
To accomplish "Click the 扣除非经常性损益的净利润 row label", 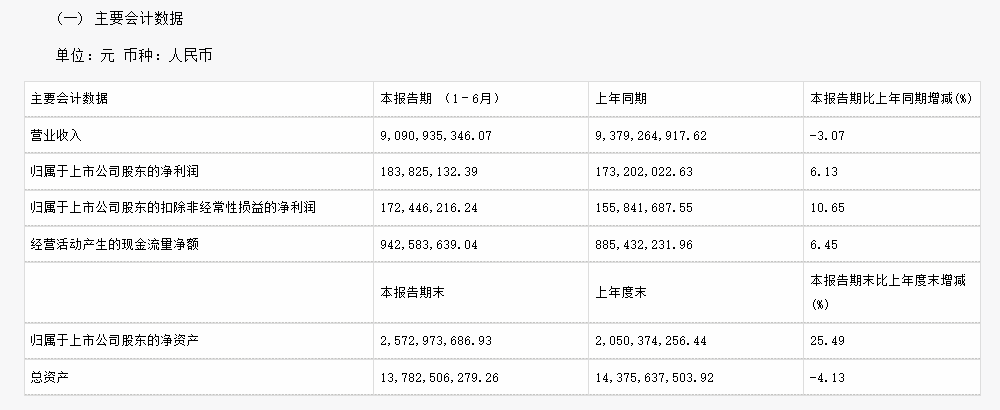I will click(x=173, y=208).
